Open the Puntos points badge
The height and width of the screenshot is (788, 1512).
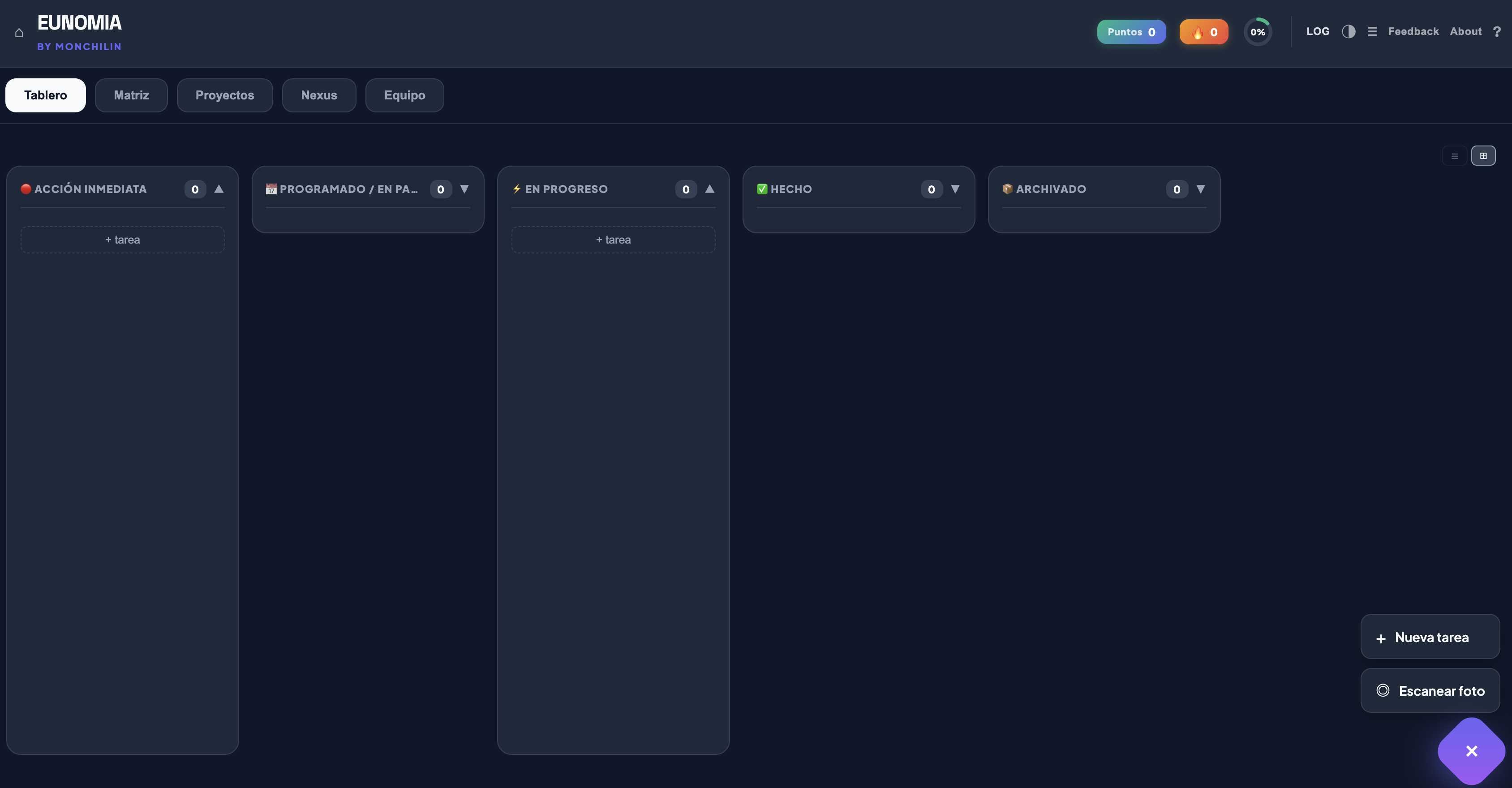[x=1131, y=32]
